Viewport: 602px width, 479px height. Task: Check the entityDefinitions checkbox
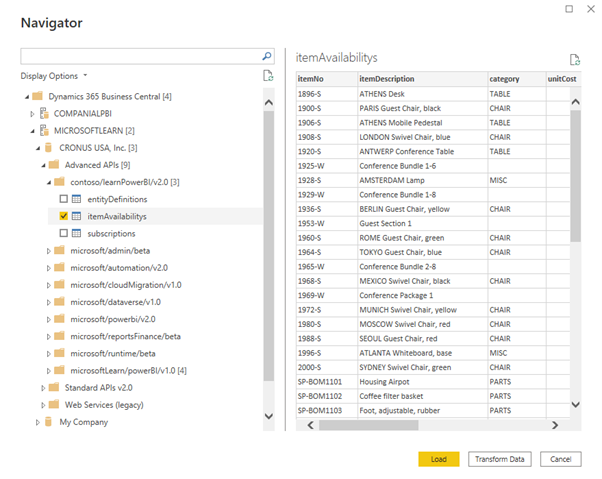pos(64,199)
